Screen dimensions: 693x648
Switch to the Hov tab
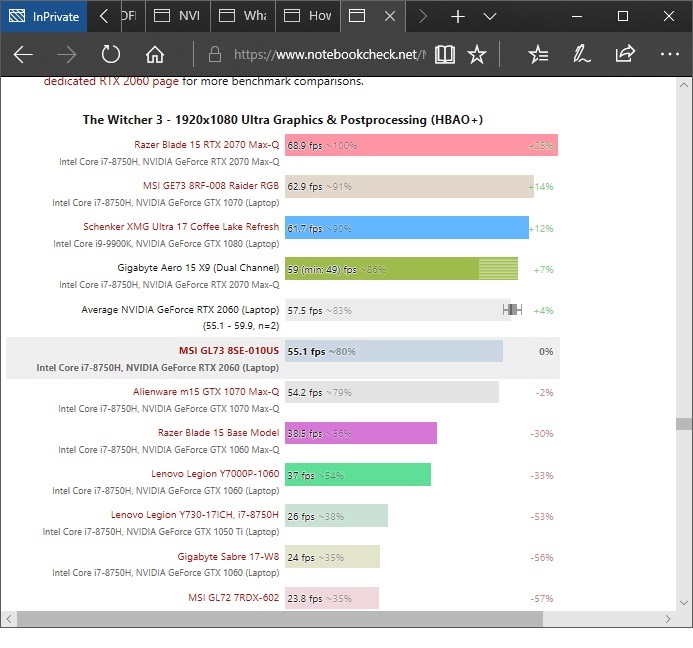(x=308, y=16)
